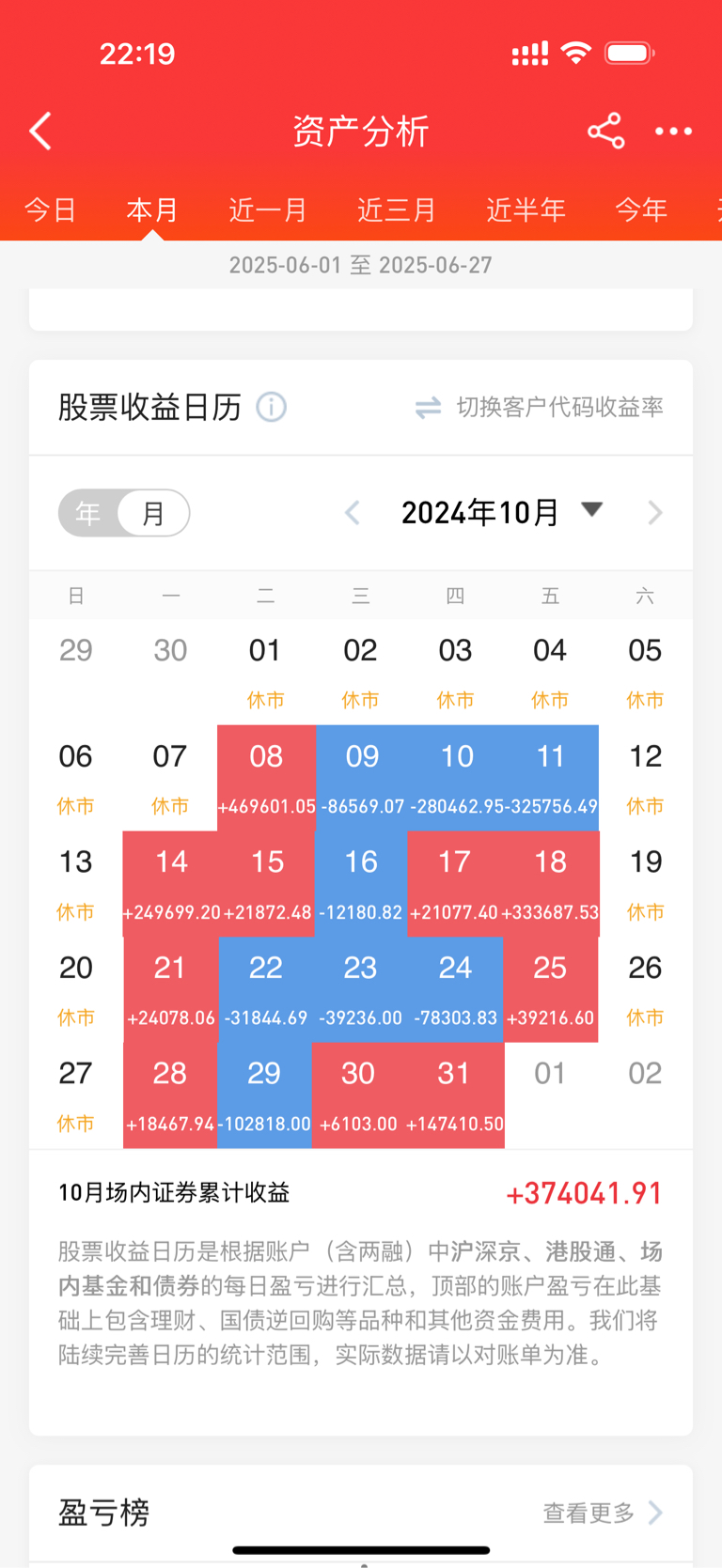
Task: Tap the red cell for October 18
Action: click(551, 884)
